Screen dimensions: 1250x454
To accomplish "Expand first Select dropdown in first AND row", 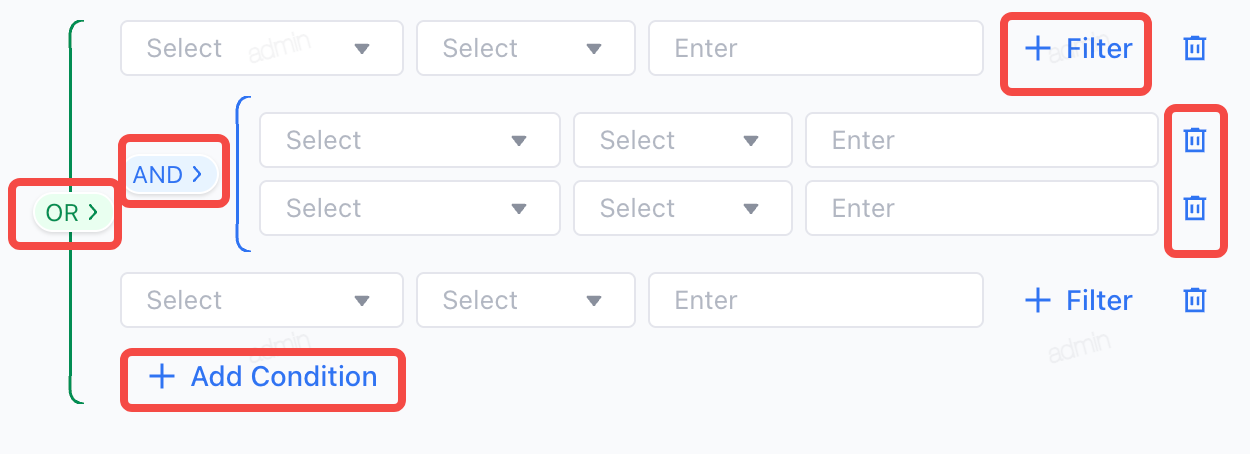I will tap(409, 140).
